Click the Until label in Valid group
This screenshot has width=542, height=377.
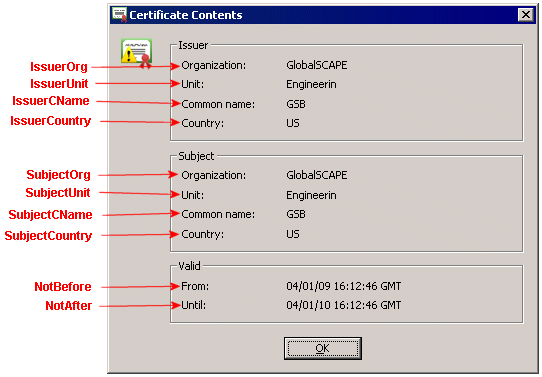(x=194, y=305)
